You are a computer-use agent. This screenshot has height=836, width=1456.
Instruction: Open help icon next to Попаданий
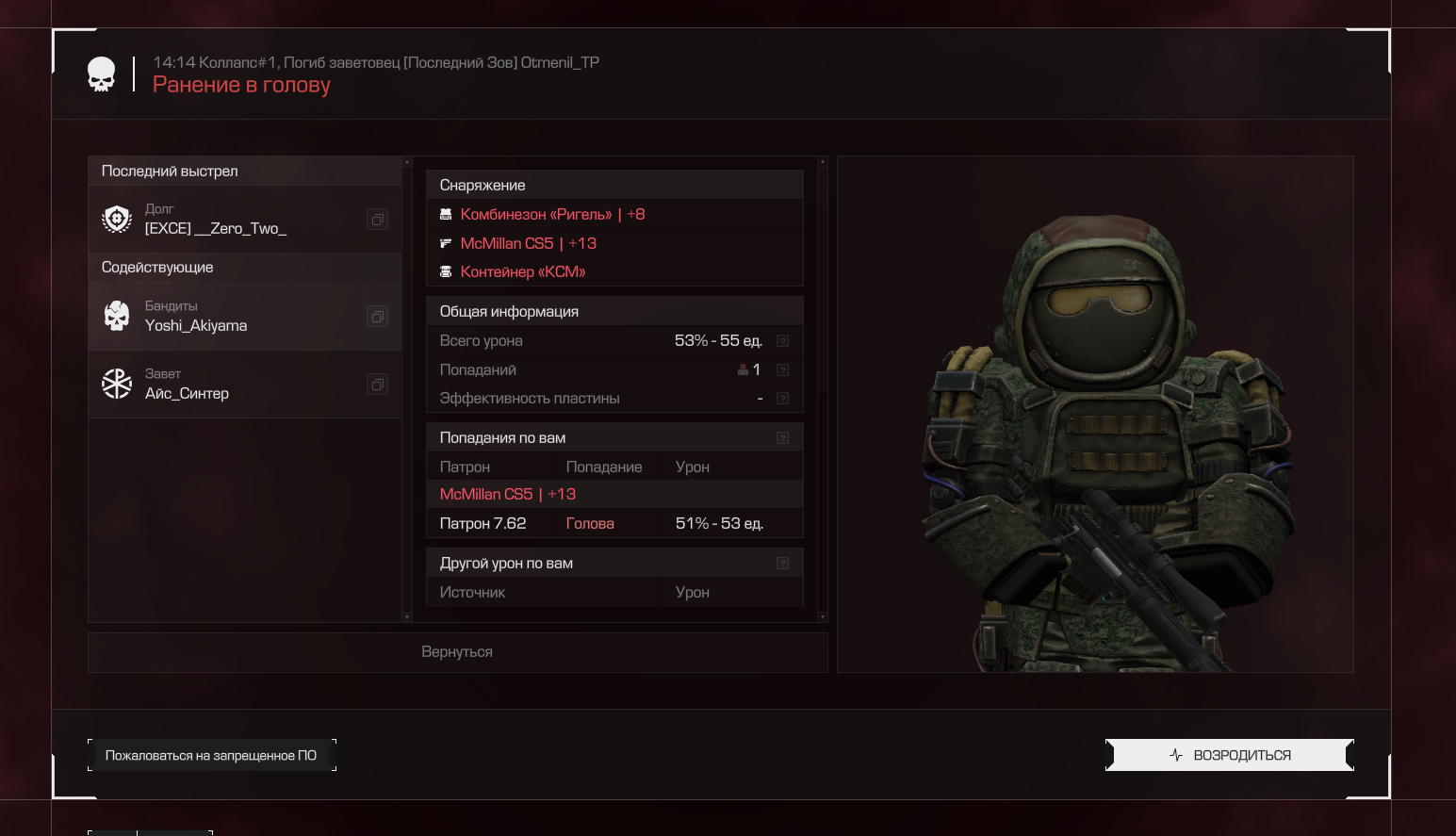pyautogui.click(x=782, y=370)
